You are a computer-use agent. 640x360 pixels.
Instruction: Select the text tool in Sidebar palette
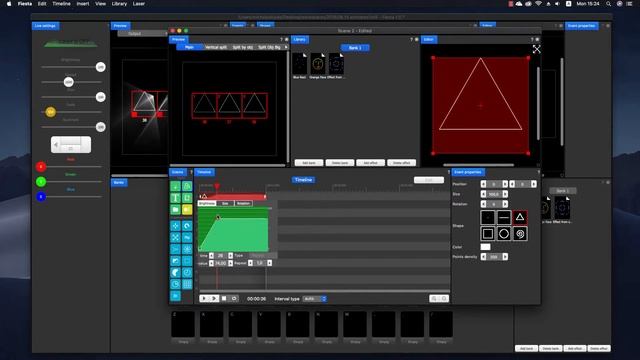point(176,198)
